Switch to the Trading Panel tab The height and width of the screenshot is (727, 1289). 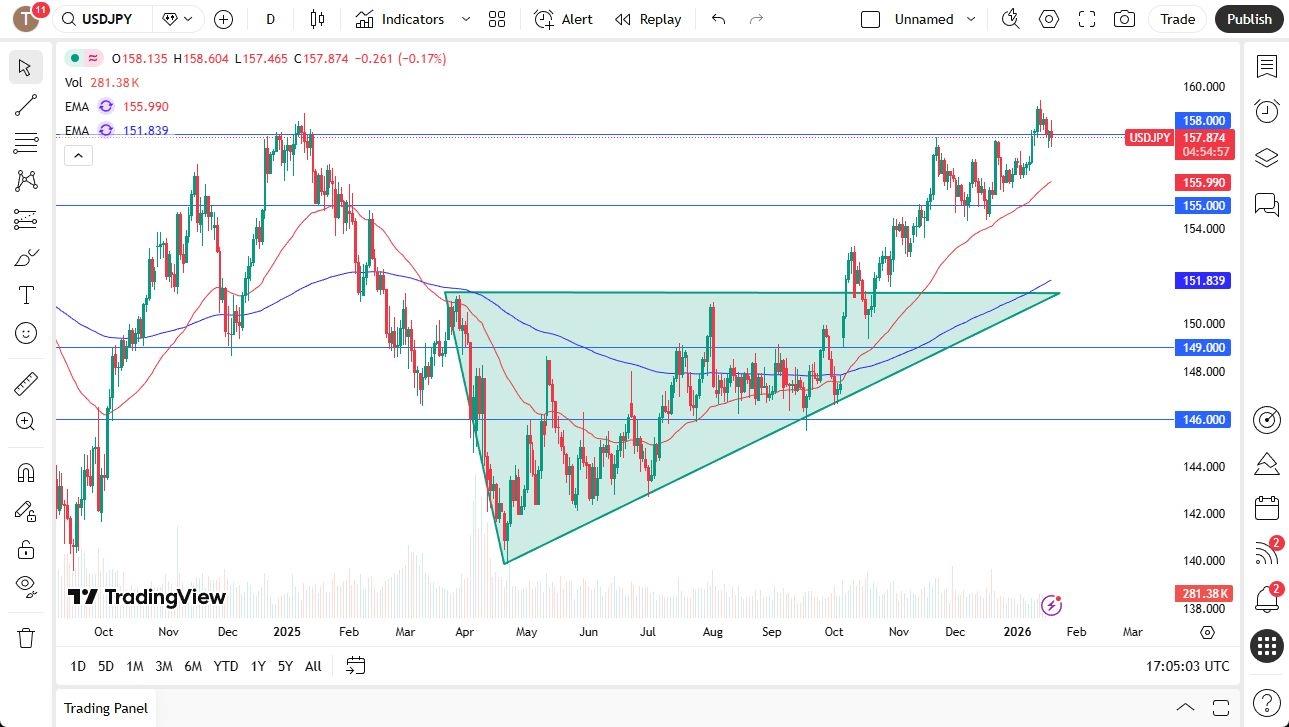tap(105, 708)
